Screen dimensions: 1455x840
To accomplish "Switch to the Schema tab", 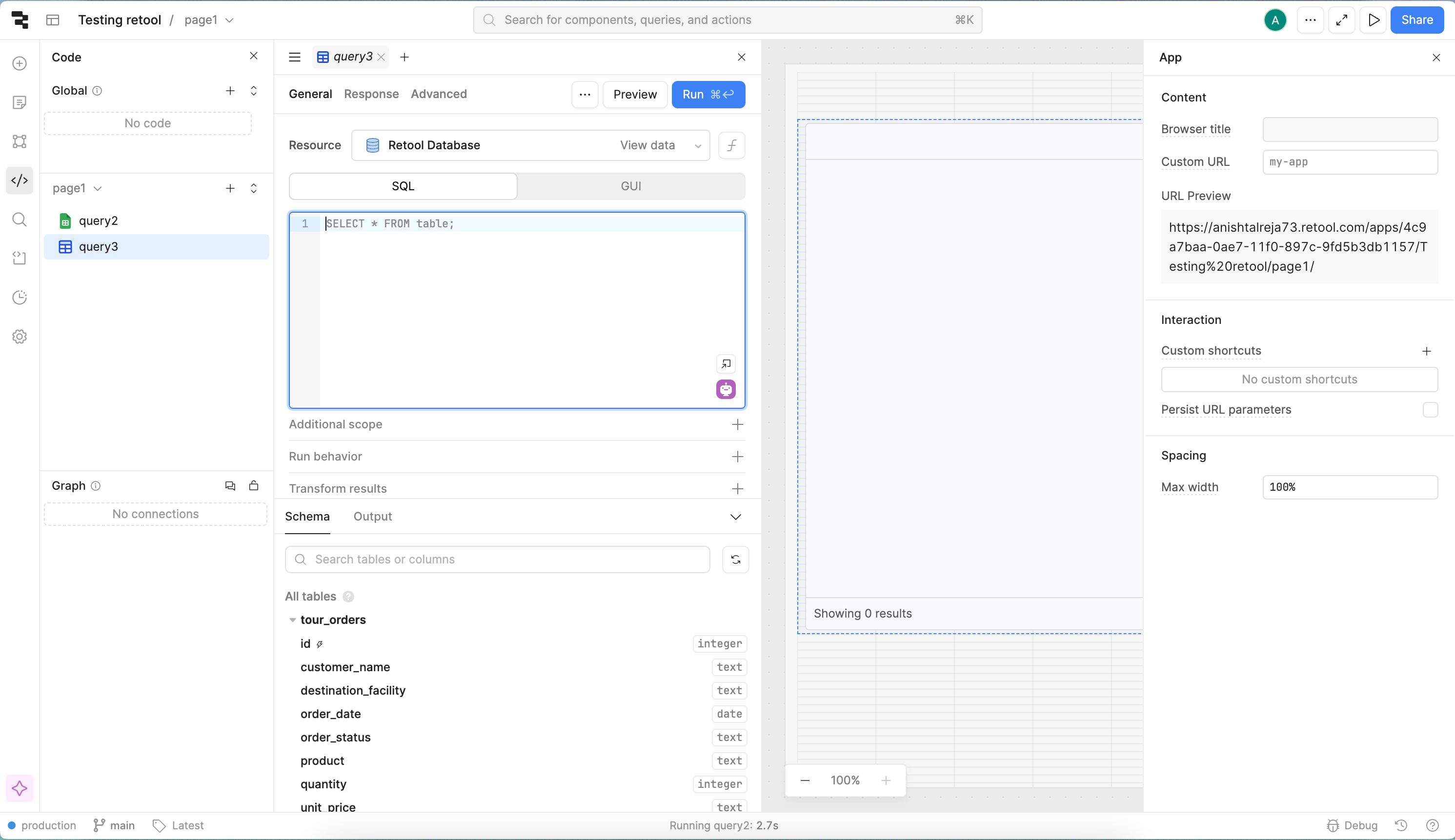I will [x=307, y=517].
